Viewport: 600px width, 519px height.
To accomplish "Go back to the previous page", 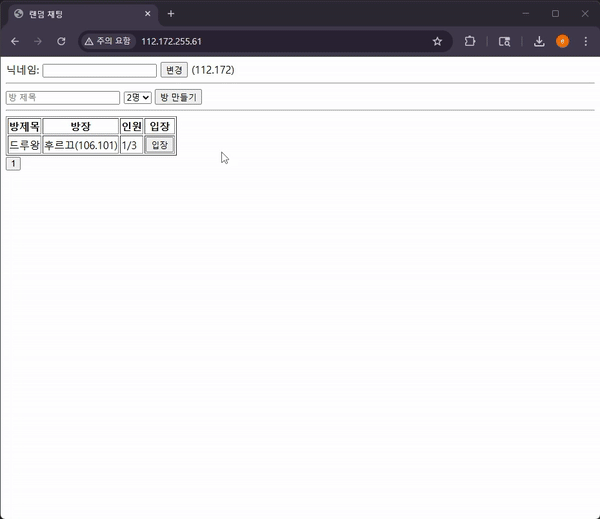I will coord(15,41).
